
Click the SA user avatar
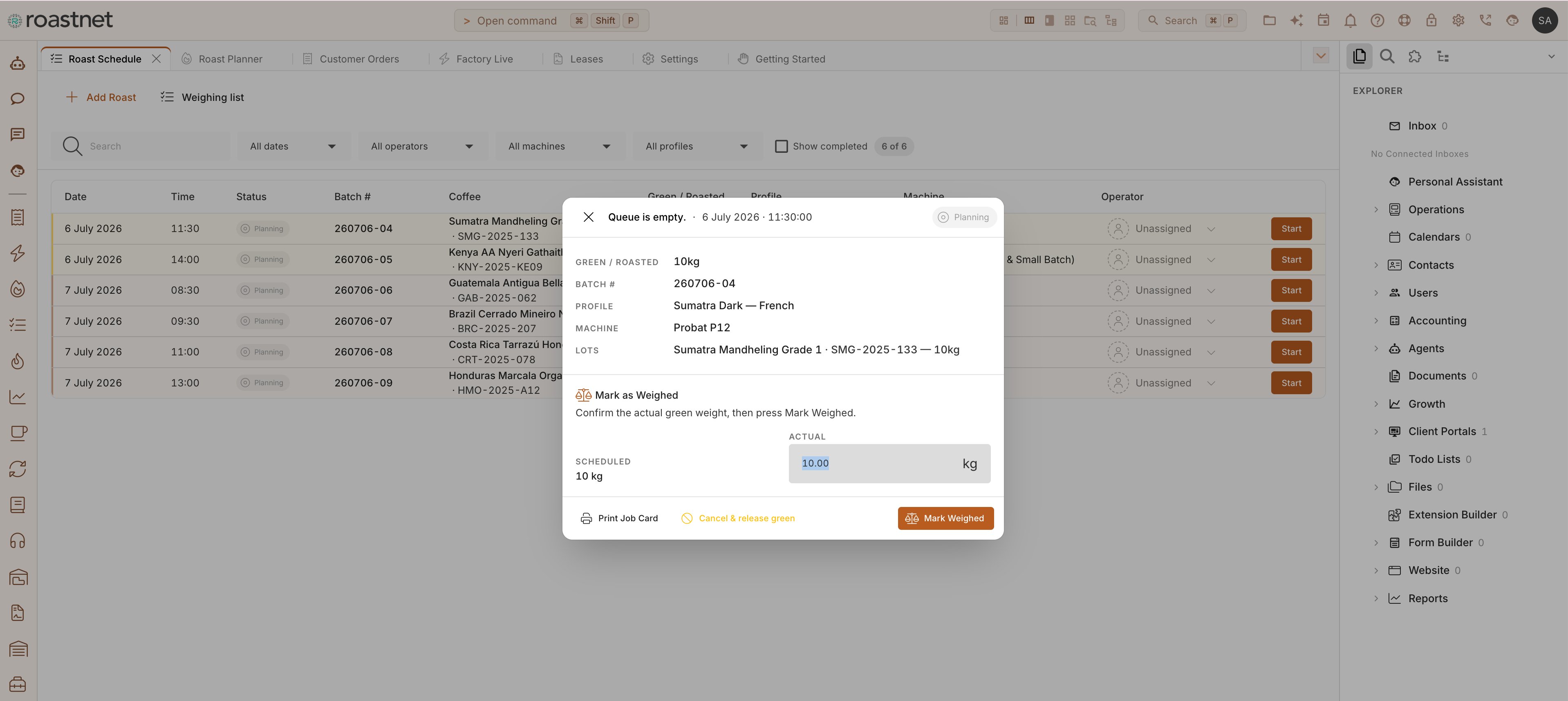coord(1544,20)
